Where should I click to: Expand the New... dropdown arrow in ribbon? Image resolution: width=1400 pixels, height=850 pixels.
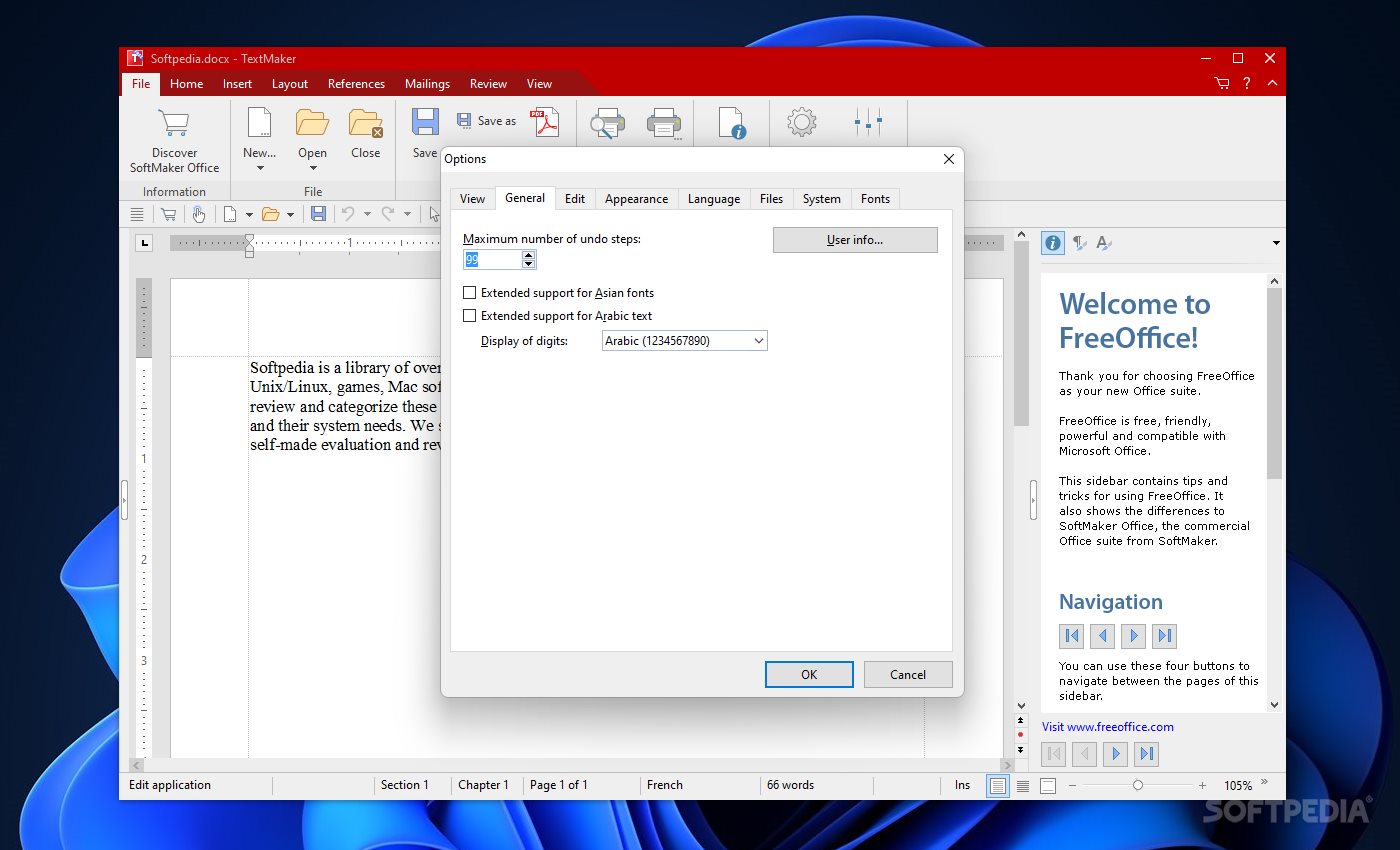point(259,168)
